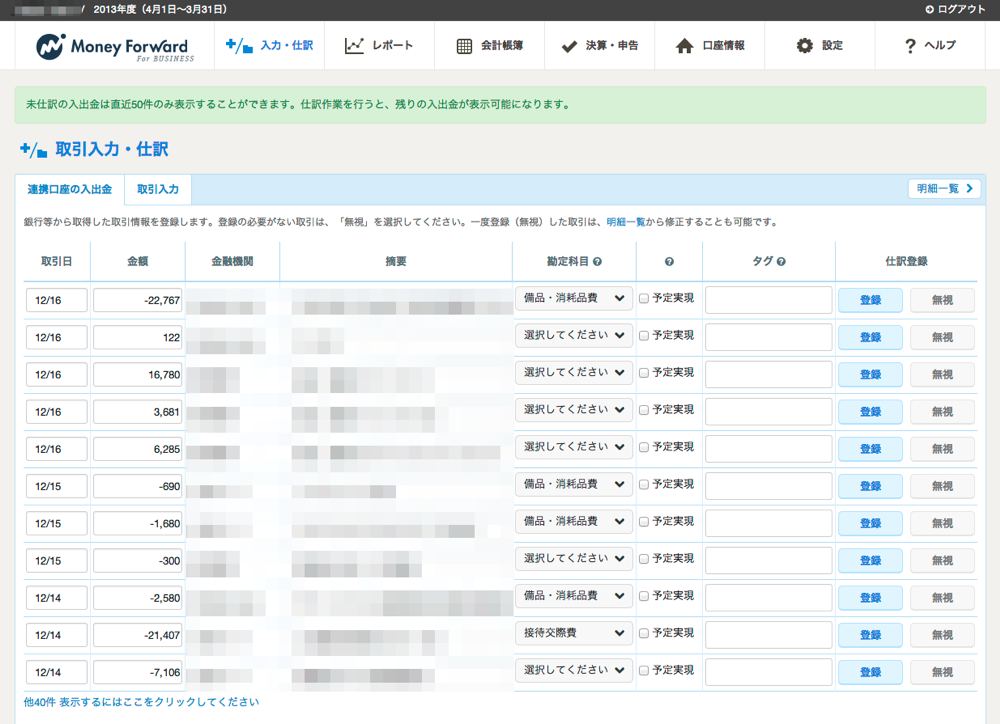Open the 入力・仕訳 plus-slash icon in navigation
Screen dimensions: 1000x724
click(239, 46)
